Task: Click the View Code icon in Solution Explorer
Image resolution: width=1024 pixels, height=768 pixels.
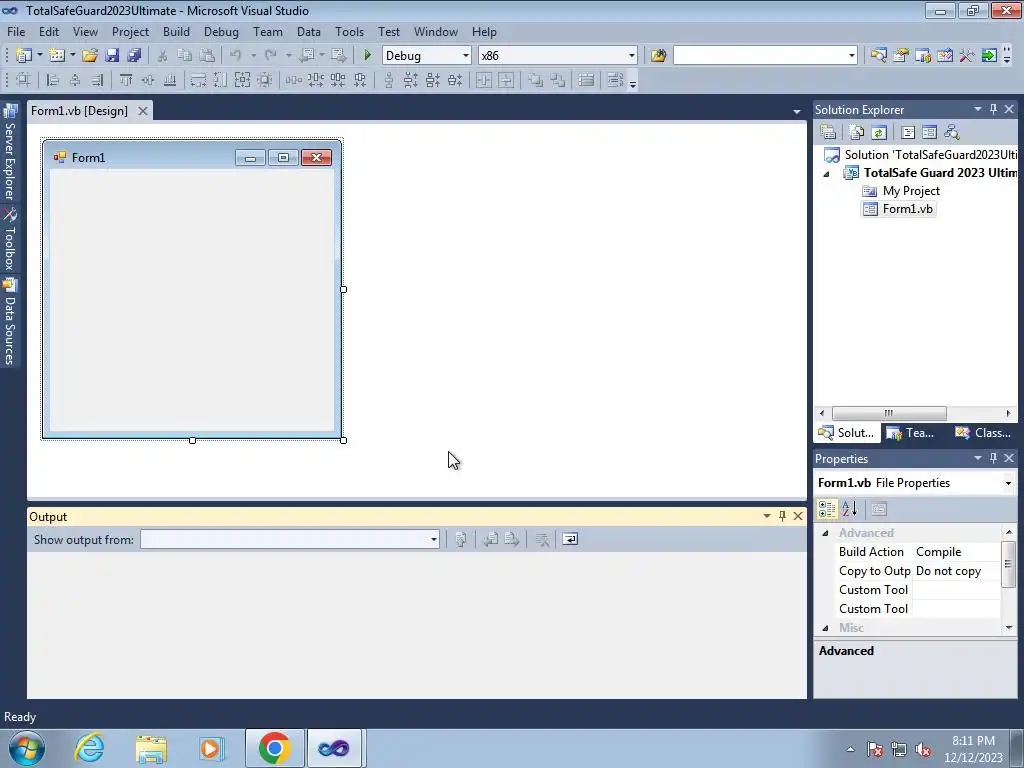Action: pyautogui.click(x=908, y=132)
